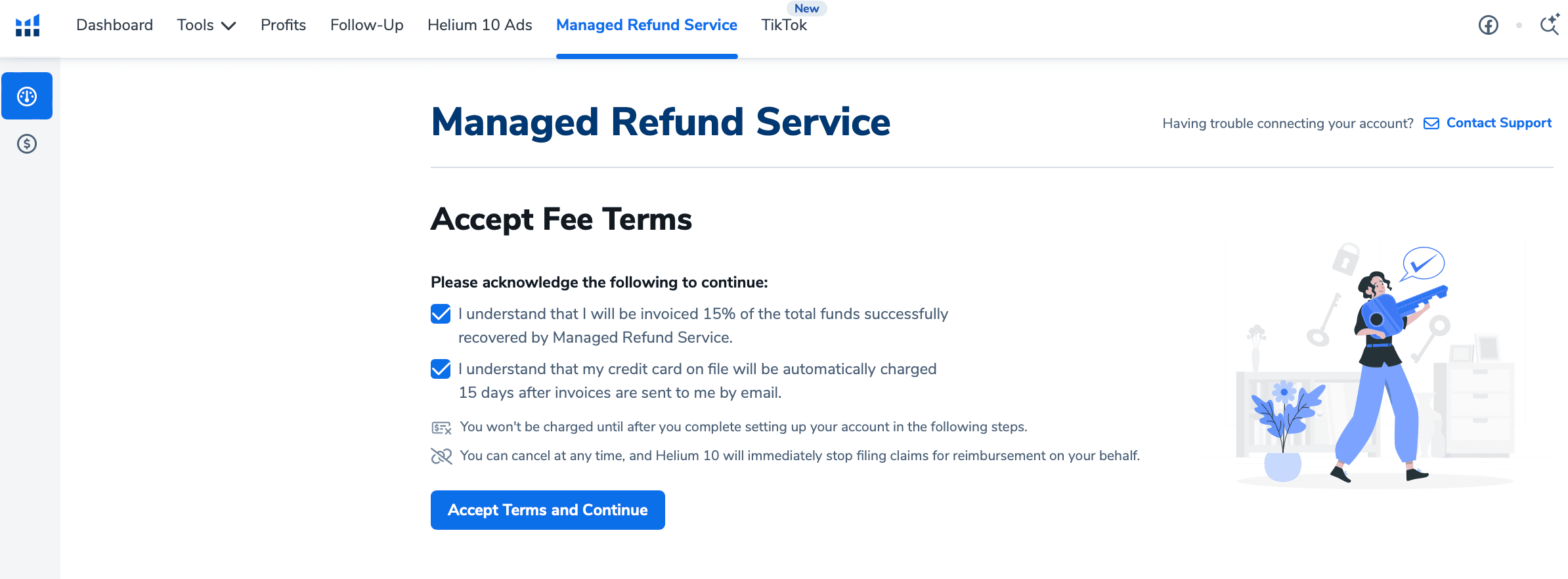Uncheck the credit card auto-charge checkbox
The height and width of the screenshot is (579, 1568).
(x=441, y=369)
